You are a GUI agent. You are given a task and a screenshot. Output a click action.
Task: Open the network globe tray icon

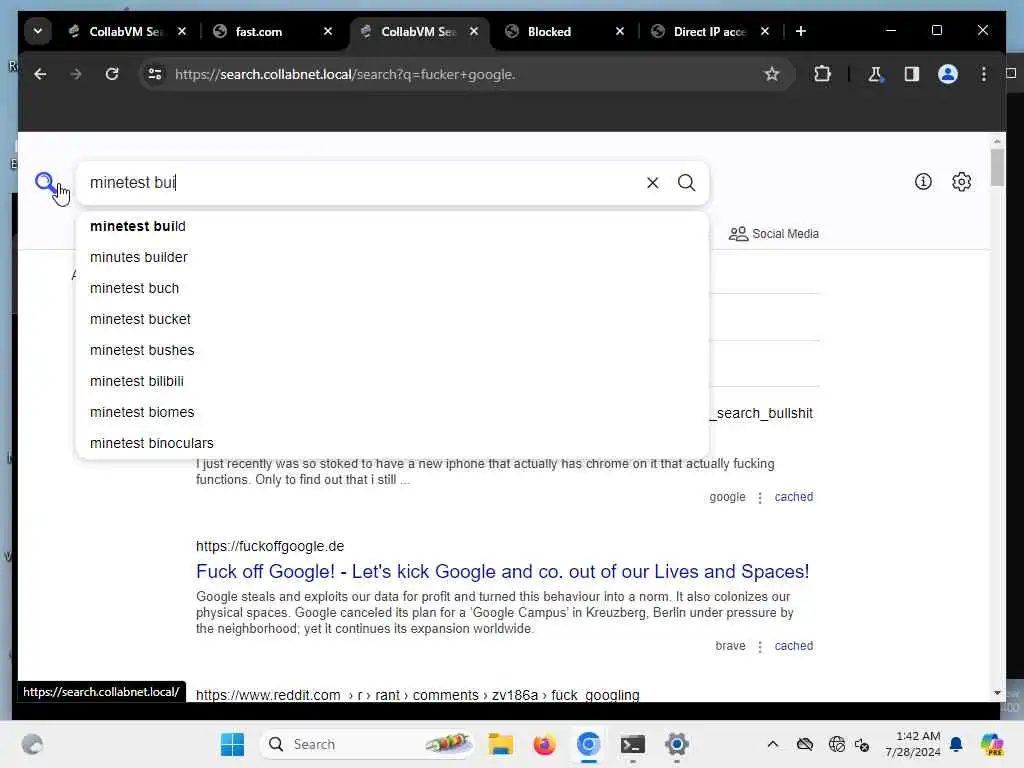[836, 744]
